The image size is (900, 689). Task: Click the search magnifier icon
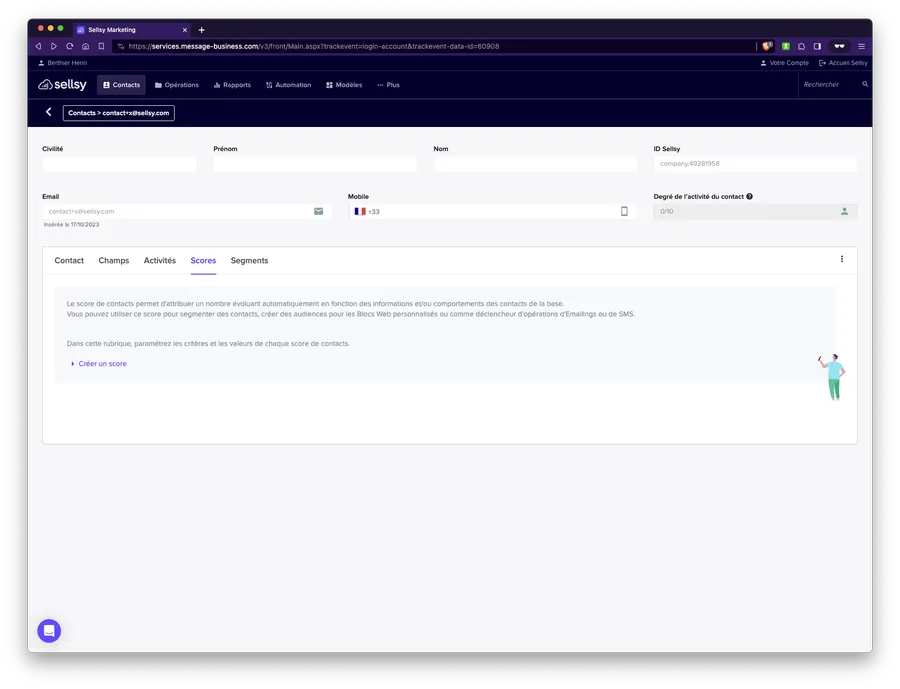click(865, 85)
